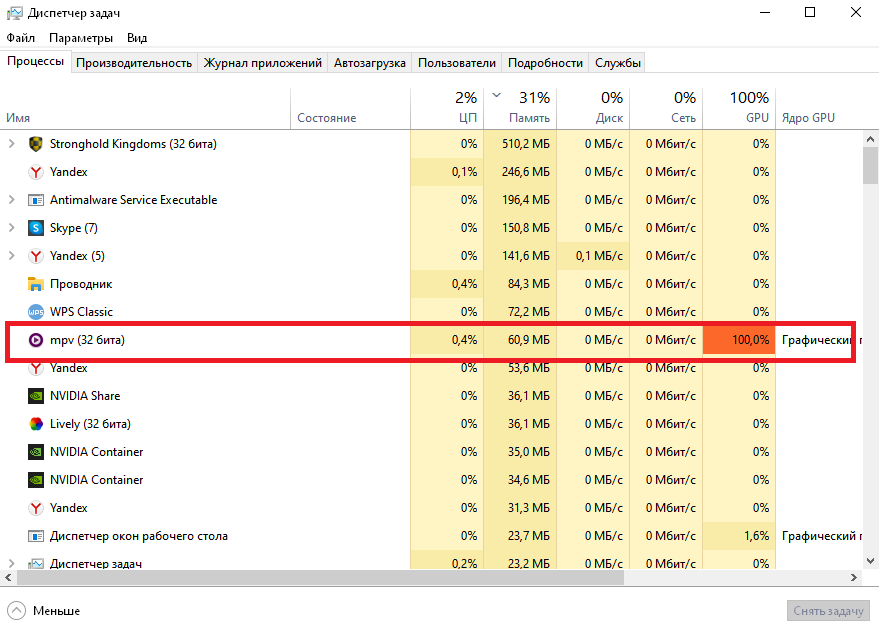Click the 1,6% GPU value

(756, 536)
